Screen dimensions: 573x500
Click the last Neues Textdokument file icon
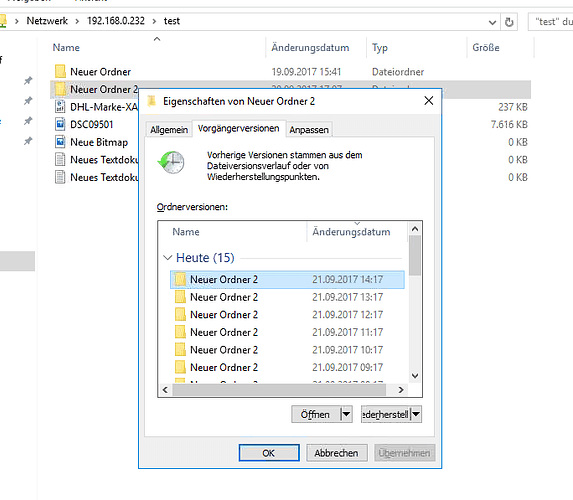pyautogui.click(x=60, y=177)
